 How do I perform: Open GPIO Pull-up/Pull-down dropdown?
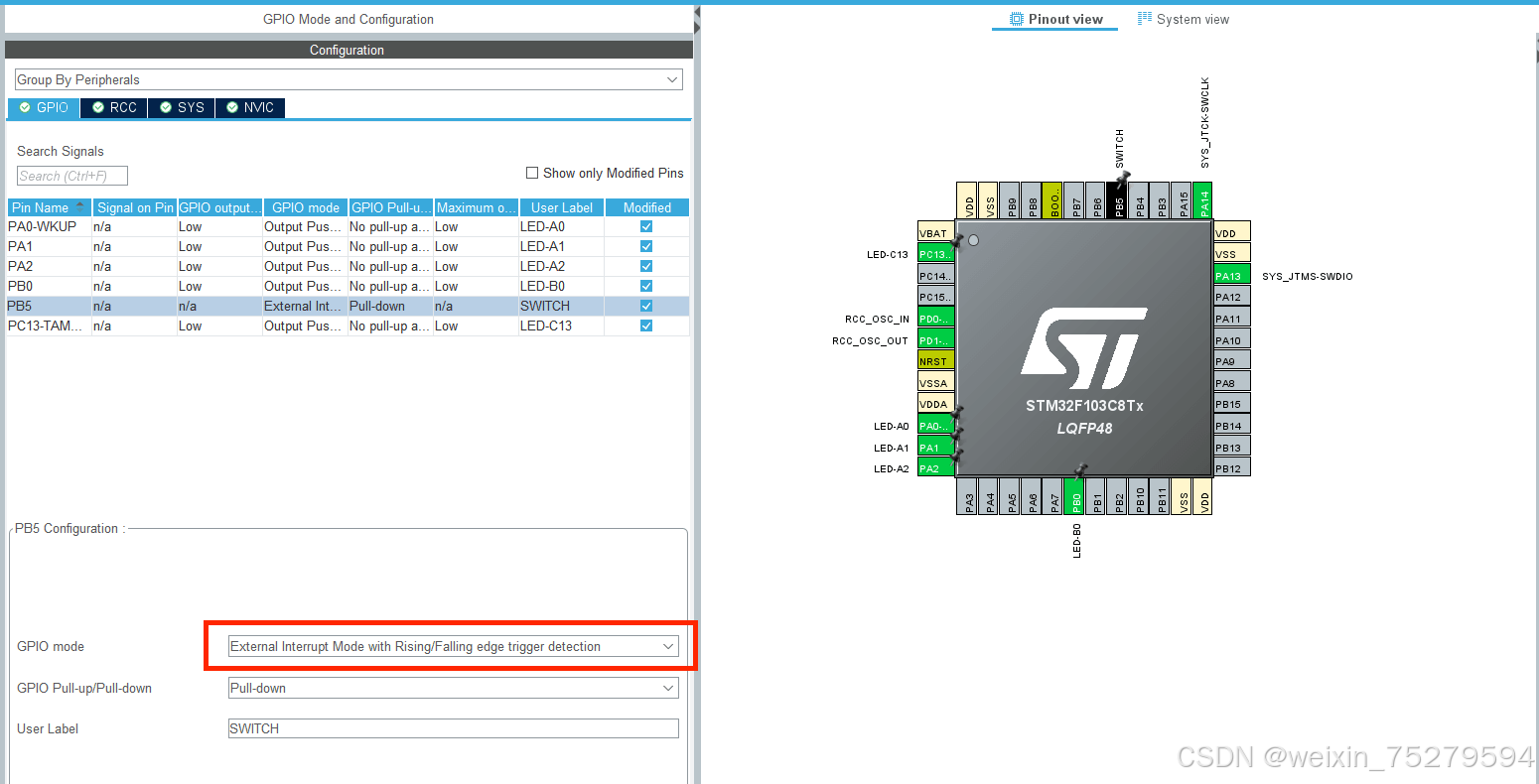click(x=453, y=688)
